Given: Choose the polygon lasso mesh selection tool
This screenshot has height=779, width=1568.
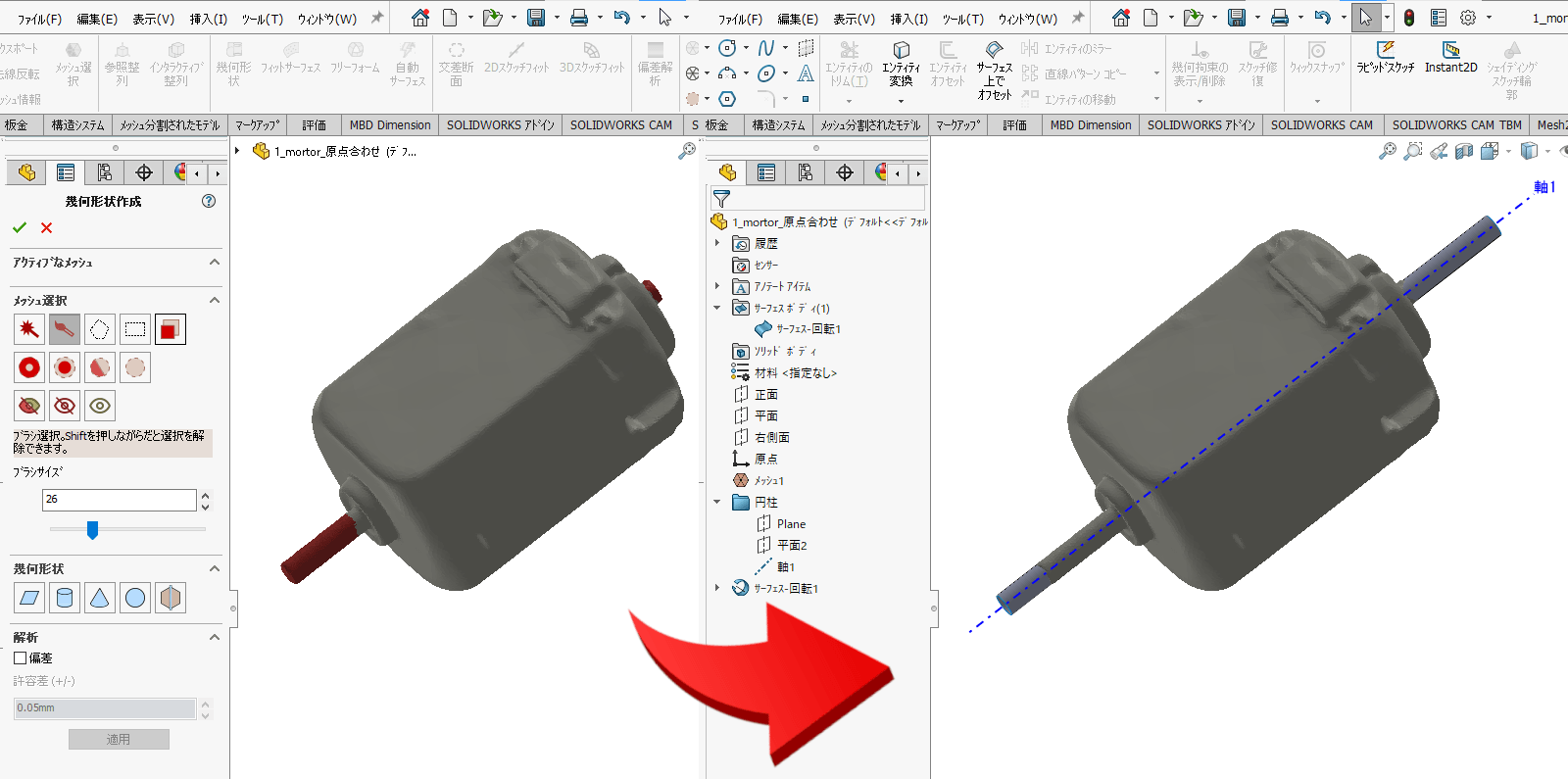Looking at the screenshot, I should [100, 329].
